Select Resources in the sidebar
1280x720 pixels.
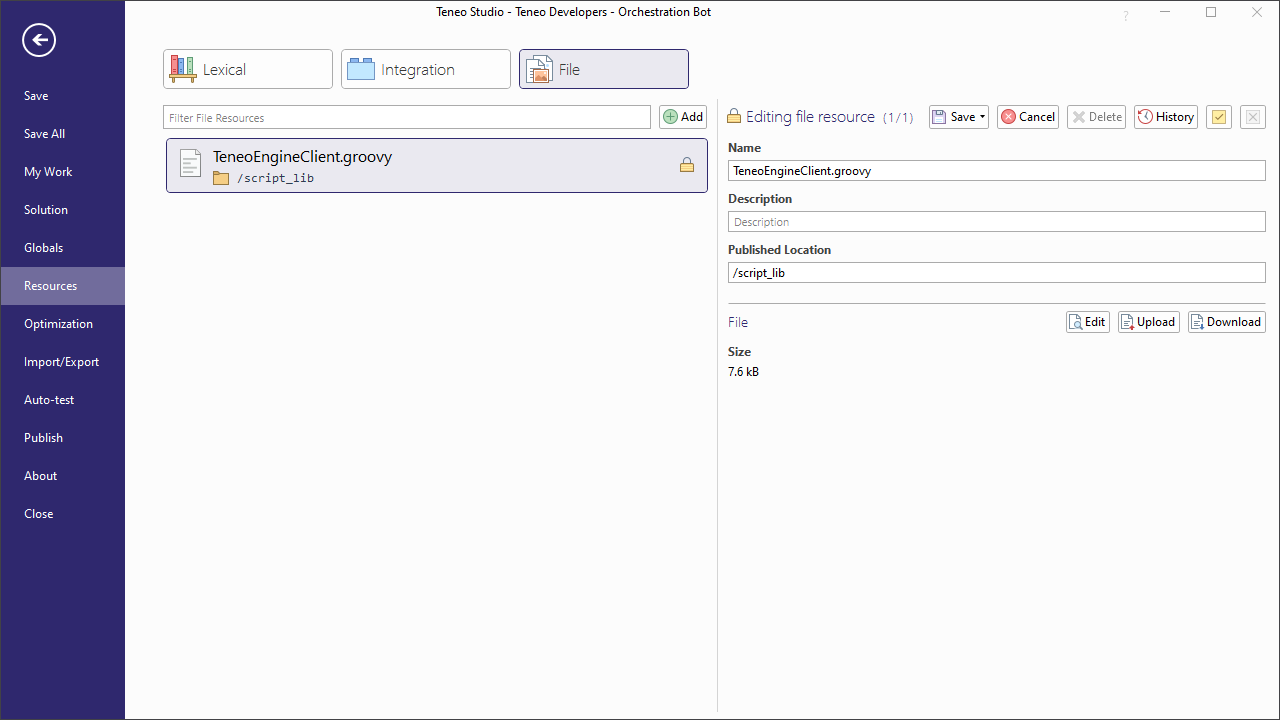(x=62, y=286)
